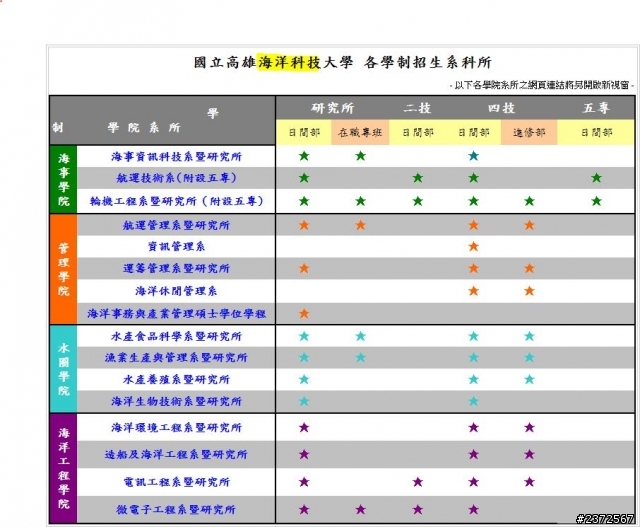
Task: Open the 電訊工程系暨研究所 link
Action: [176, 482]
